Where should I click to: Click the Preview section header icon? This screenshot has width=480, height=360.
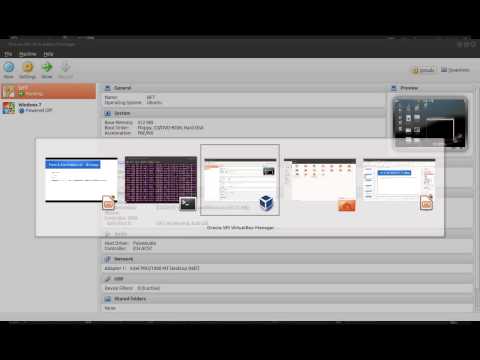click(394, 88)
